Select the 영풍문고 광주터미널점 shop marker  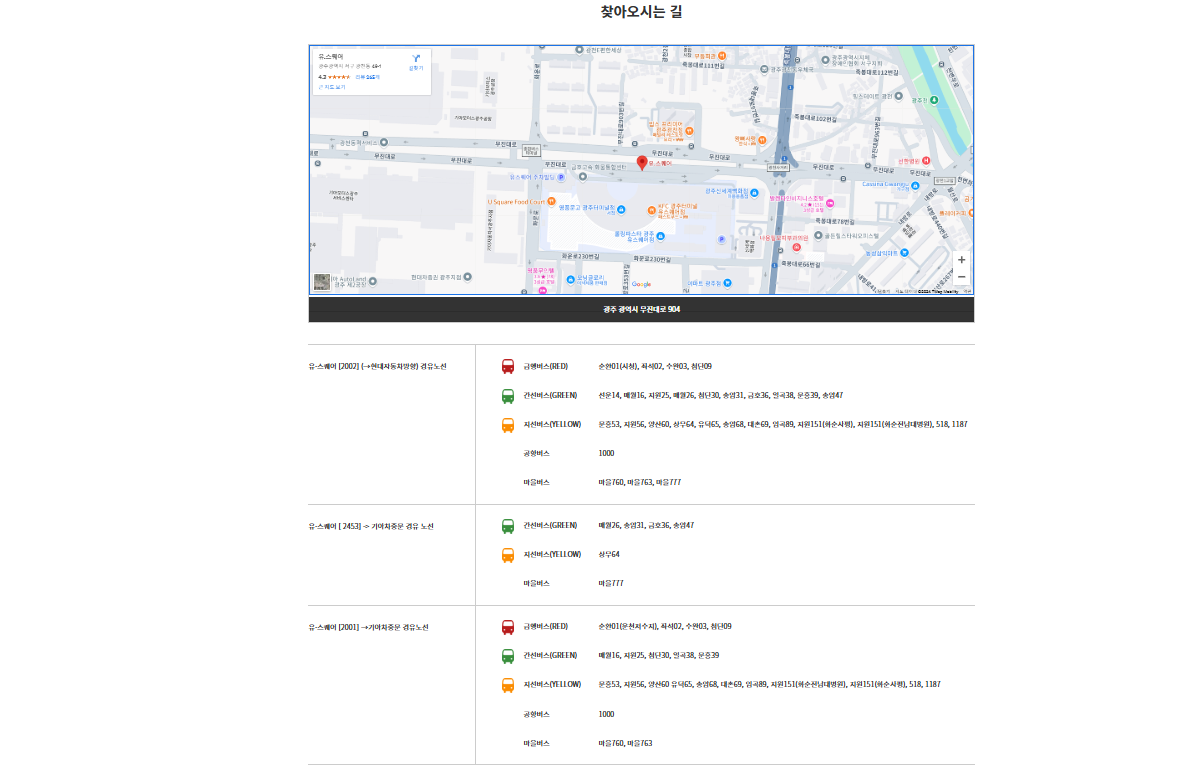[621, 209]
